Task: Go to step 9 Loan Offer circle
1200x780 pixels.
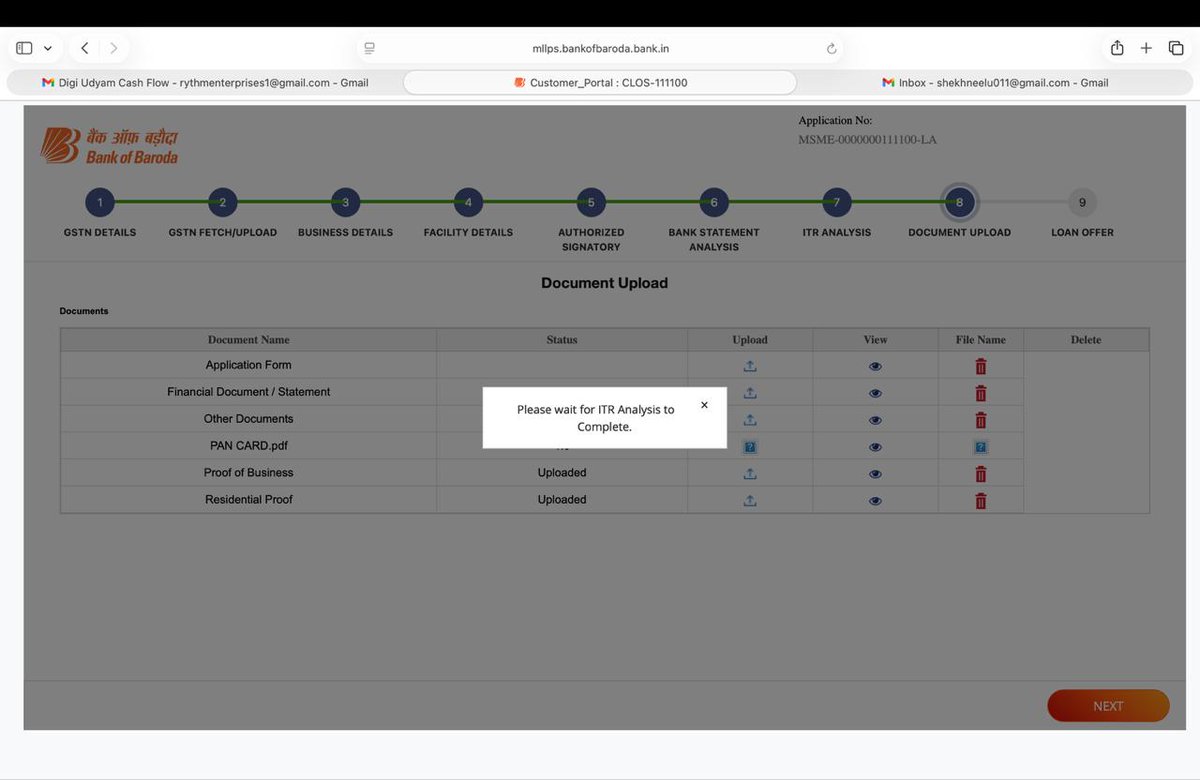Action: tap(1082, 202)
